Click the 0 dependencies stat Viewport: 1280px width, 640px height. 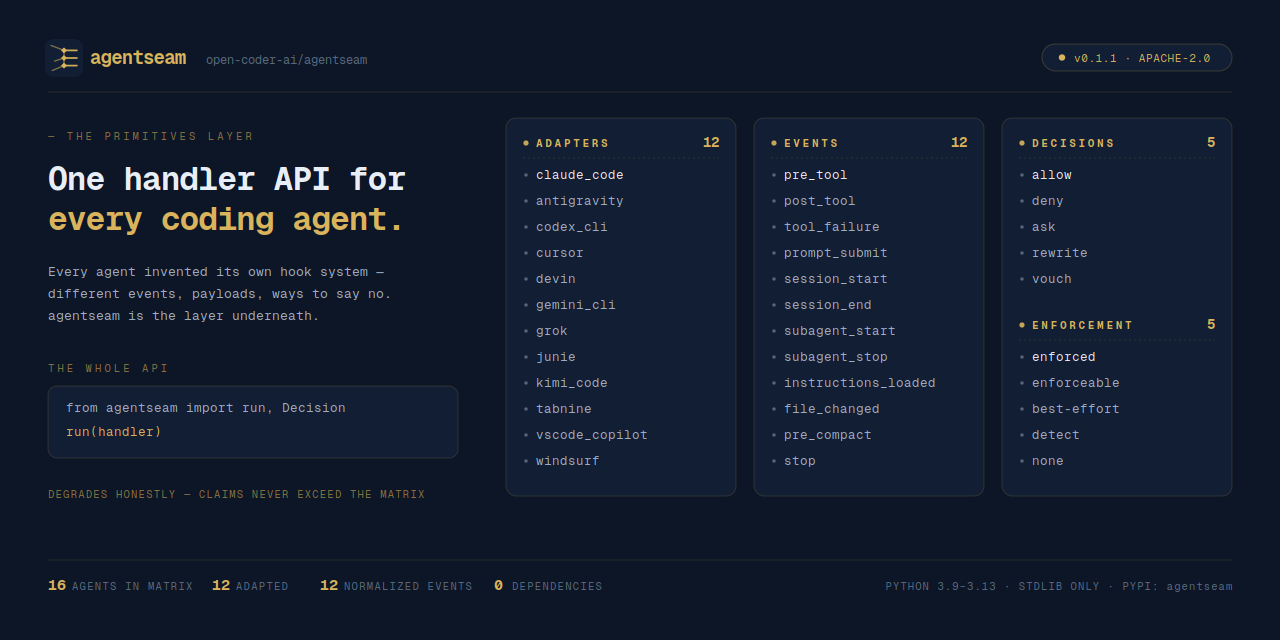[548, 586]
